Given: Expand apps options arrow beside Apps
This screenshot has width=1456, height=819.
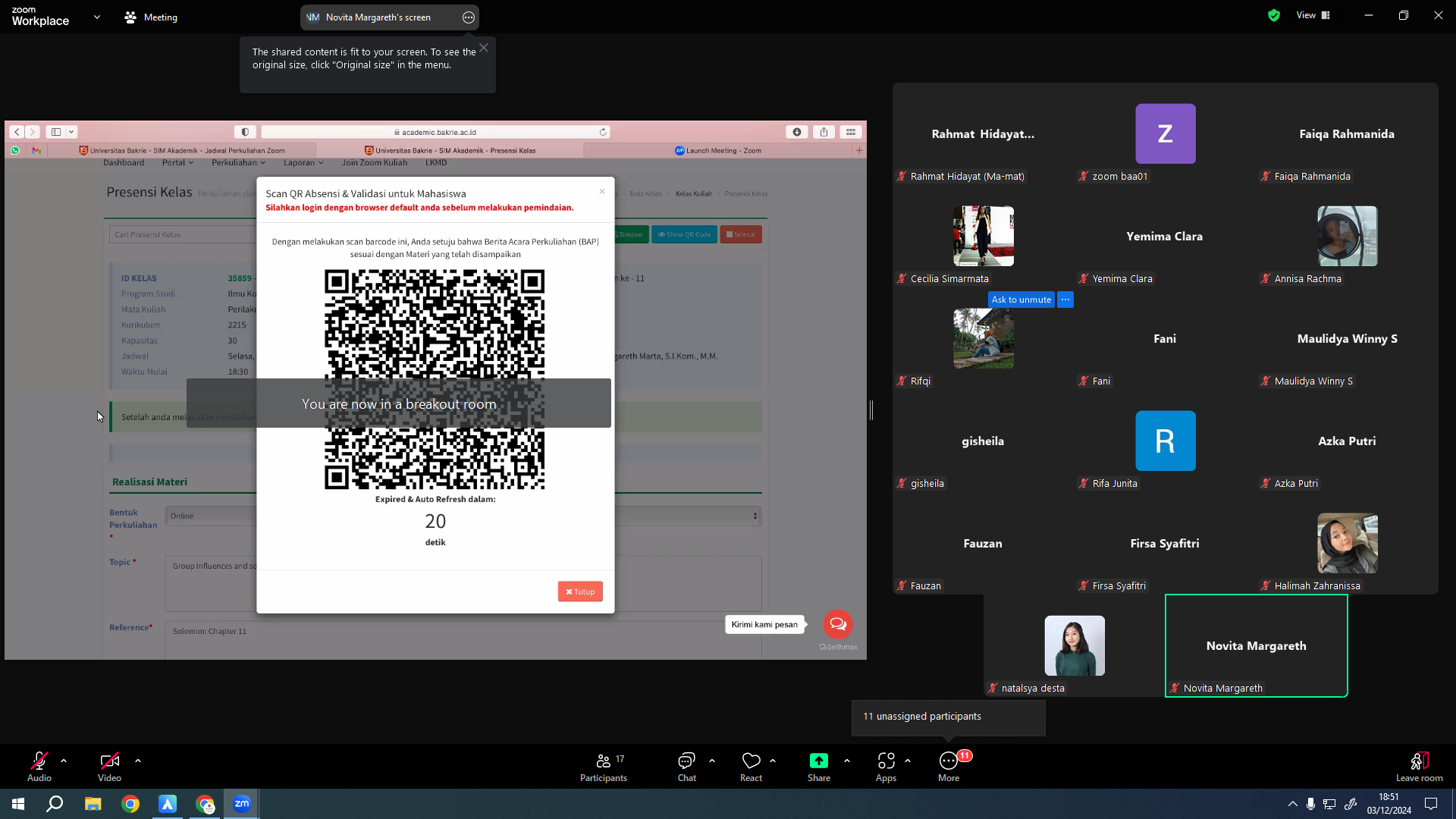Looking at the screenshot, I should (x=908, y=760).
